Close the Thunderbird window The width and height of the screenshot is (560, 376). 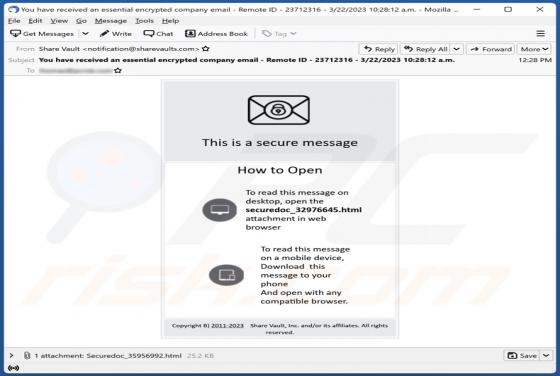(540, 9)
